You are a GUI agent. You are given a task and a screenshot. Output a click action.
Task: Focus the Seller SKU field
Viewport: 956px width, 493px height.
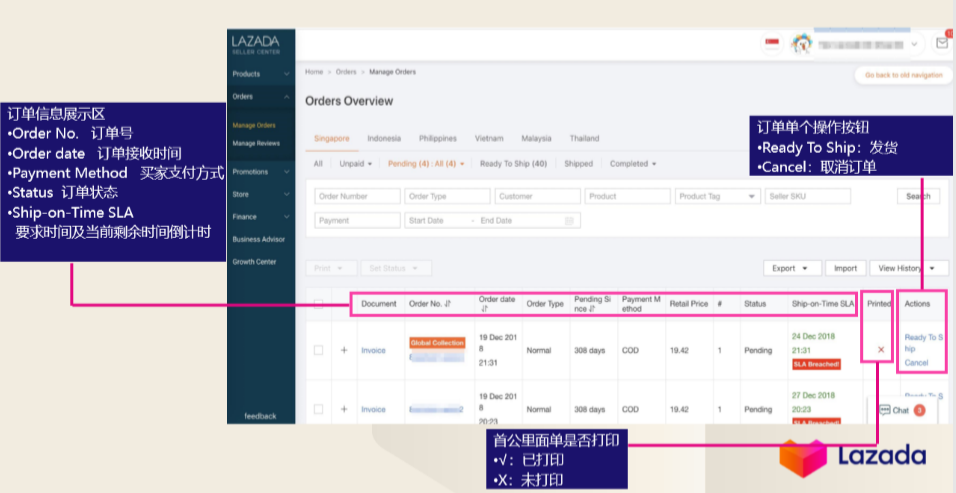tap(808, 196)
